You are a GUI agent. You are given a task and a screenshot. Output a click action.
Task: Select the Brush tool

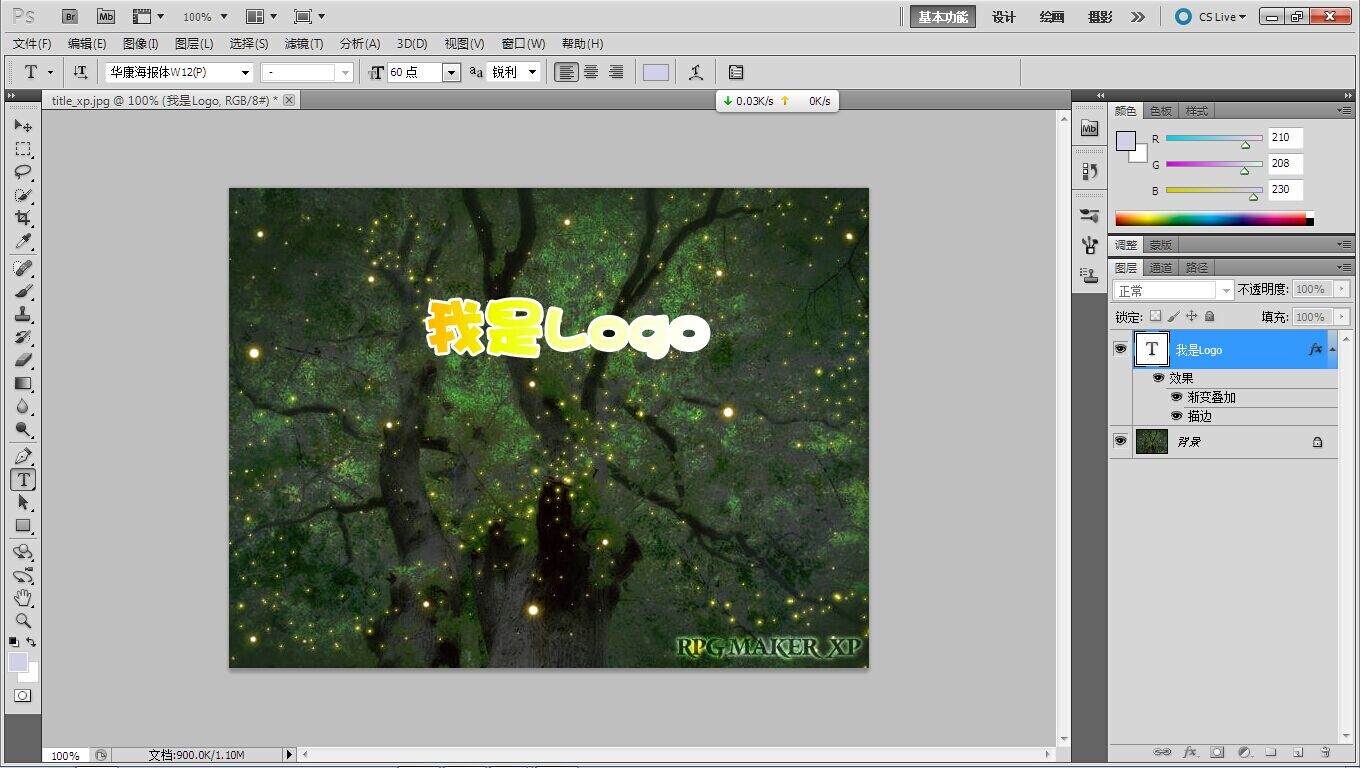(x=23, y=291)
